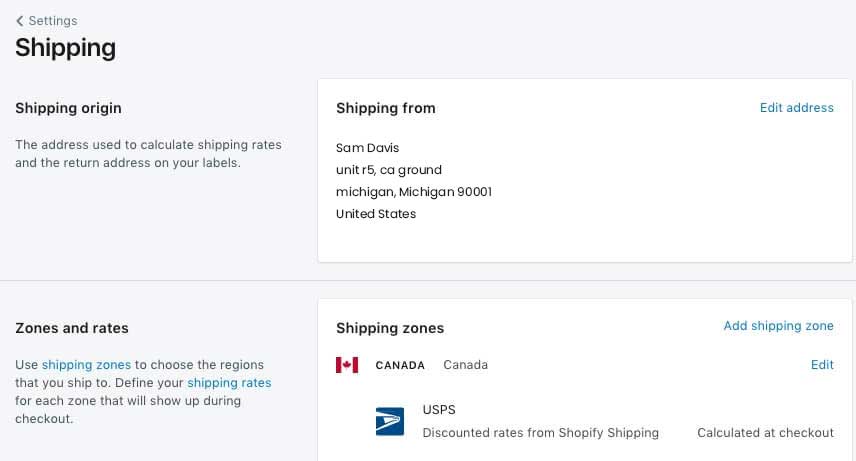The width and height of the screenshot is (856, 461).
Task: Edit the Canada shipping zone
Action: 822,365
